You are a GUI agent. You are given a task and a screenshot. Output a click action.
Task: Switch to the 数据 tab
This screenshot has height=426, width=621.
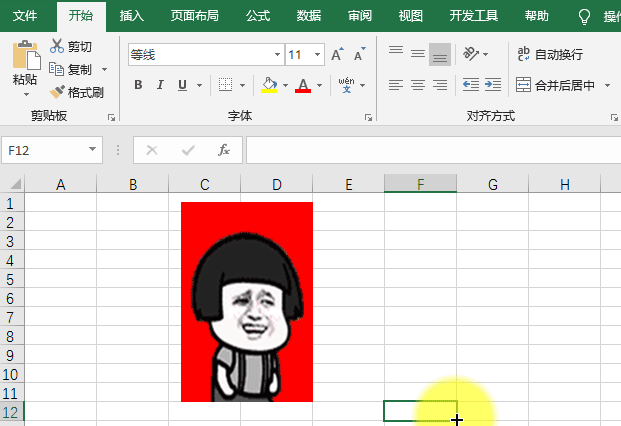coord(309,16)
